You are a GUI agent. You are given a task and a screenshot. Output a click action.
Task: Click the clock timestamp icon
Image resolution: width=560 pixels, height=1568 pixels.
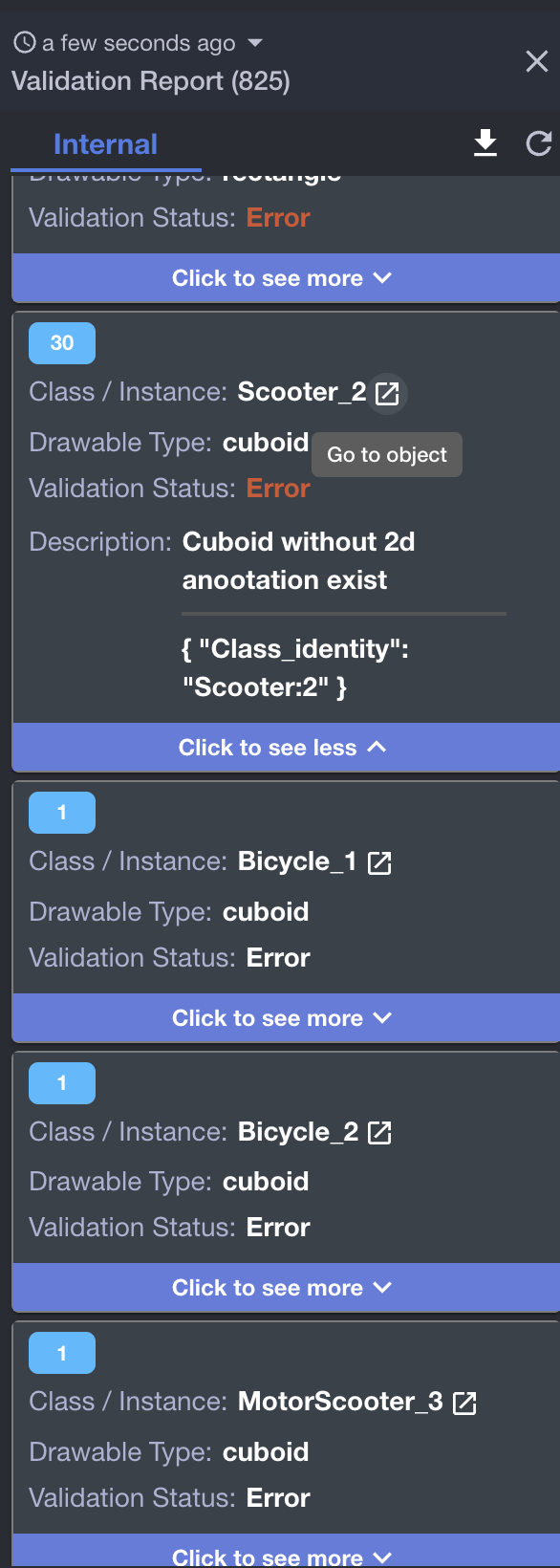point(25,42)
